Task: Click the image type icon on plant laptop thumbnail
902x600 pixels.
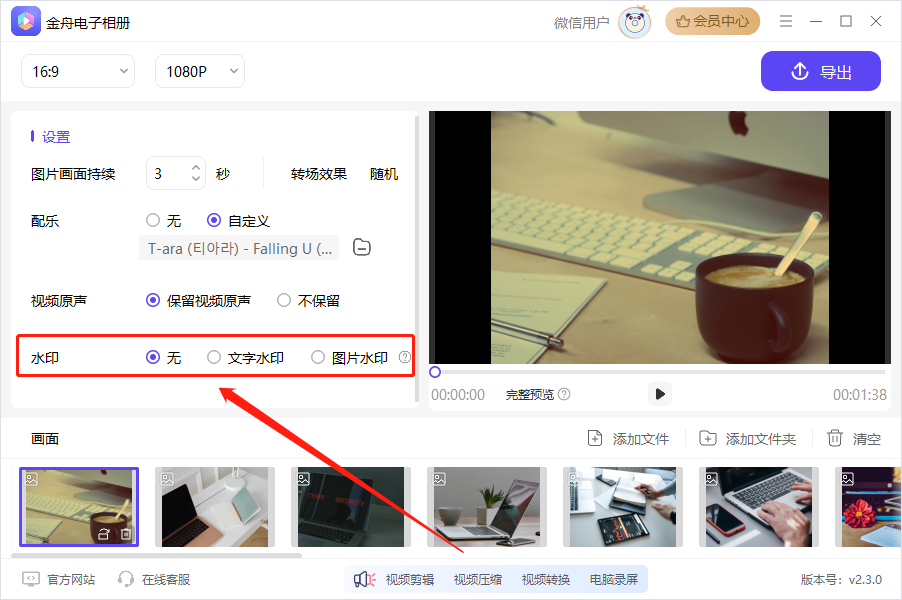Action: 439,479
